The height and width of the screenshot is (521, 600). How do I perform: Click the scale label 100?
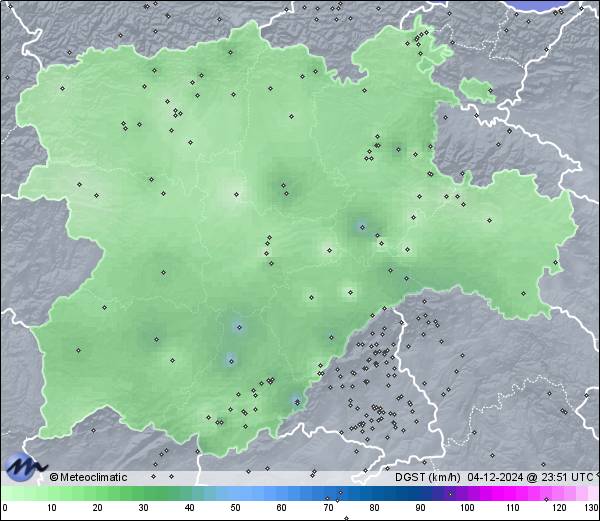coord(467,508)
